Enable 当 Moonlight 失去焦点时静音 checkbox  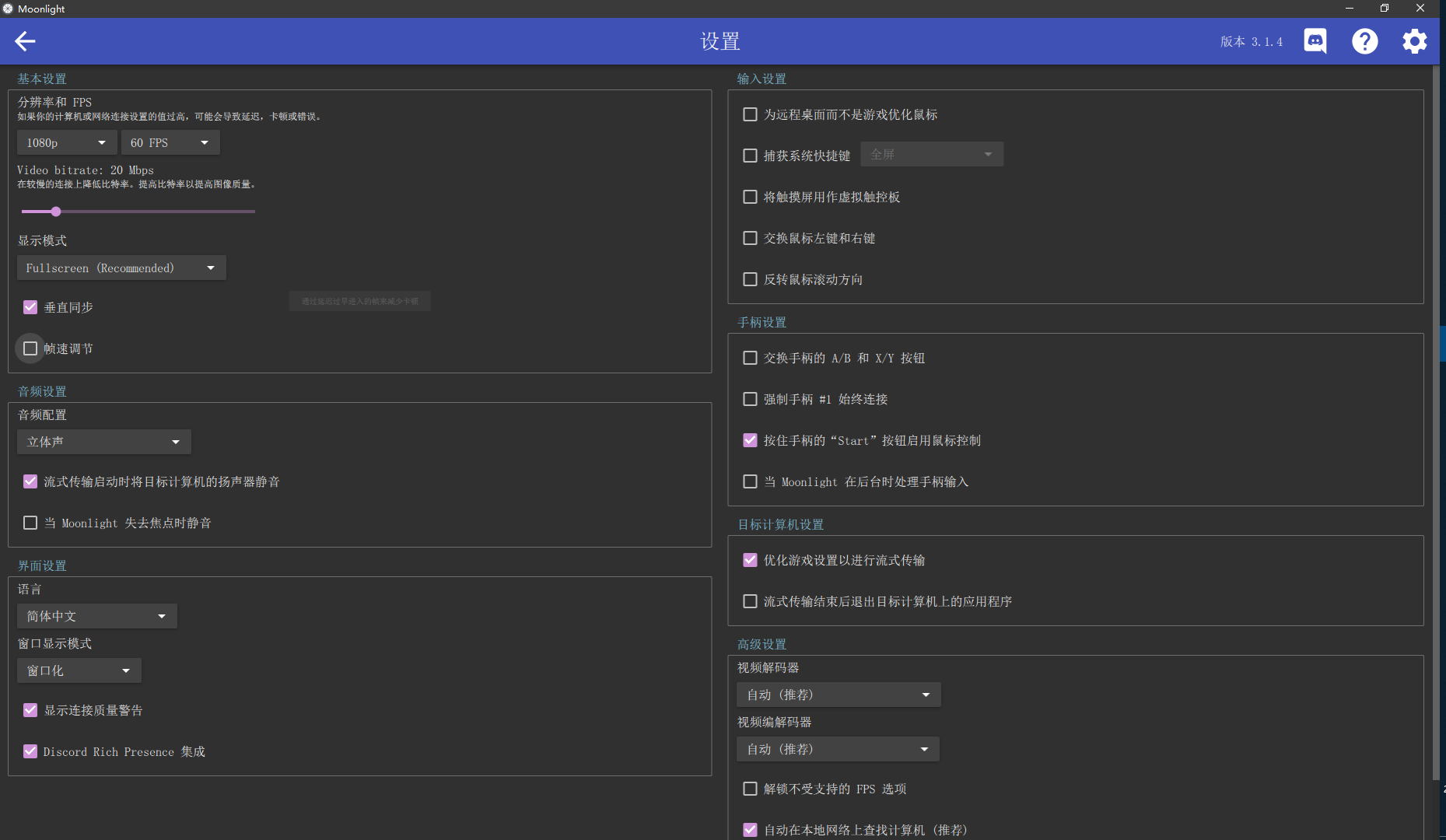click(30, 523)
